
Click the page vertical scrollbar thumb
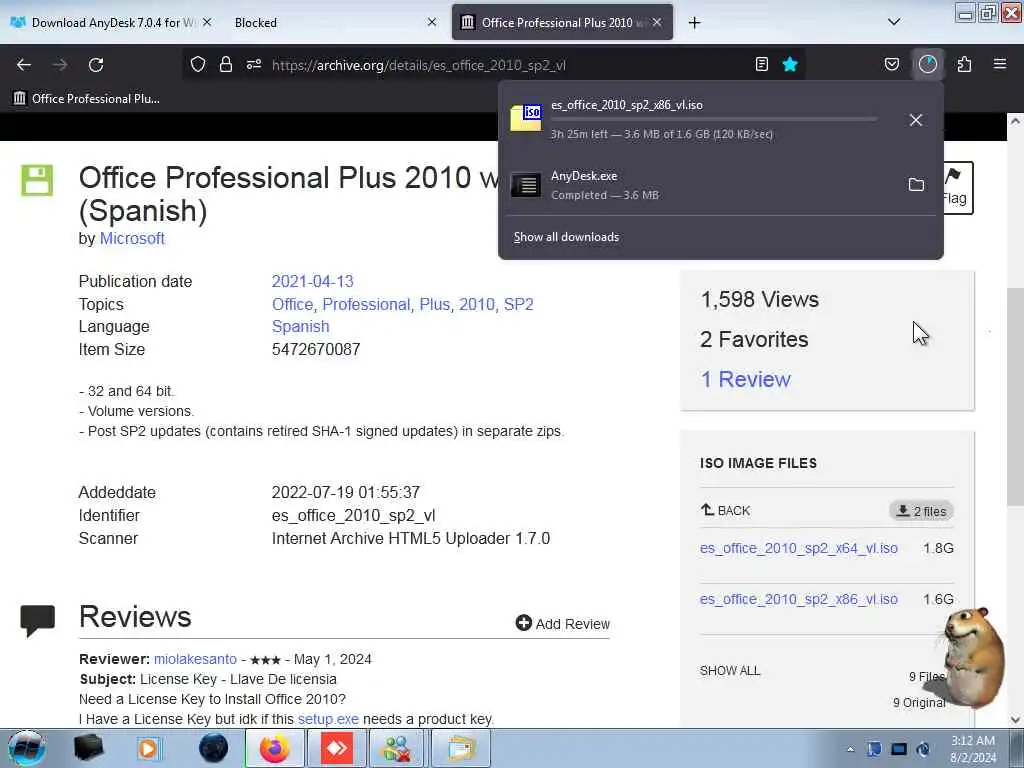1015,396
